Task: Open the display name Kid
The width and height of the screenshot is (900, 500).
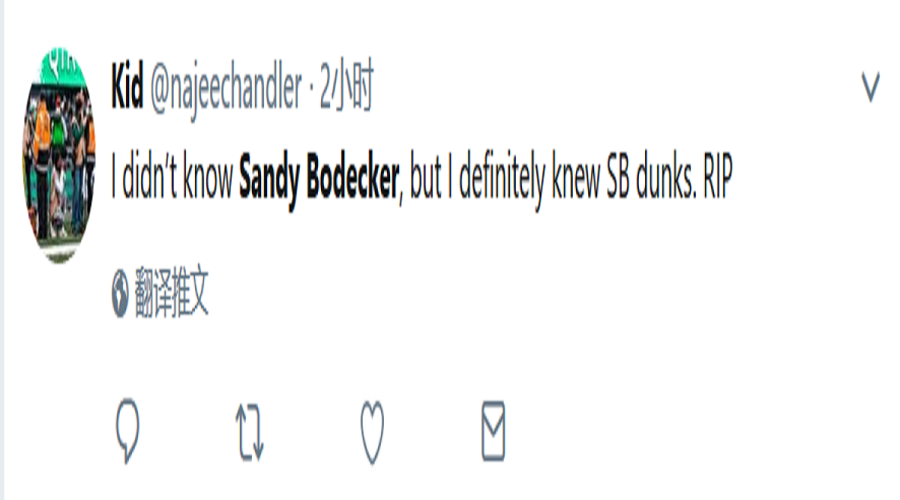Action: click(x=127, y=86)
